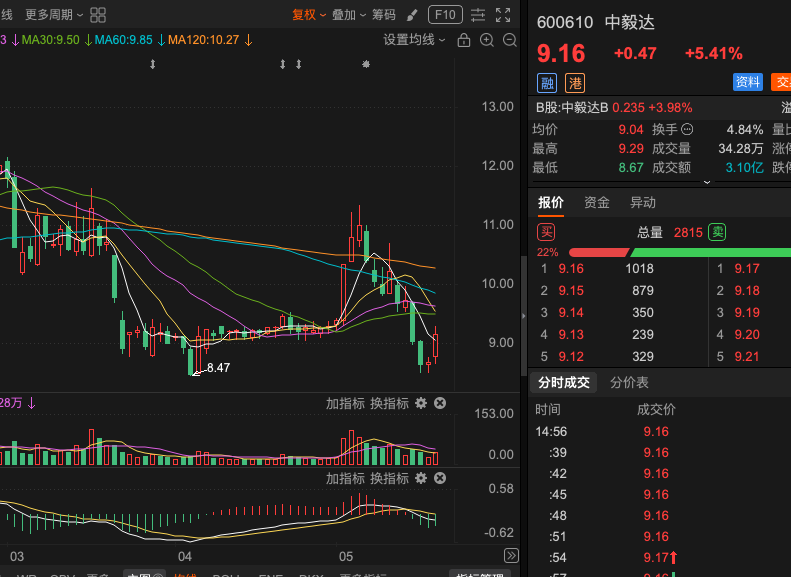Image resolution: width=791 pixels, height=577 pixels.
Task: Switch to the 报价 tab
Action: 550,203
